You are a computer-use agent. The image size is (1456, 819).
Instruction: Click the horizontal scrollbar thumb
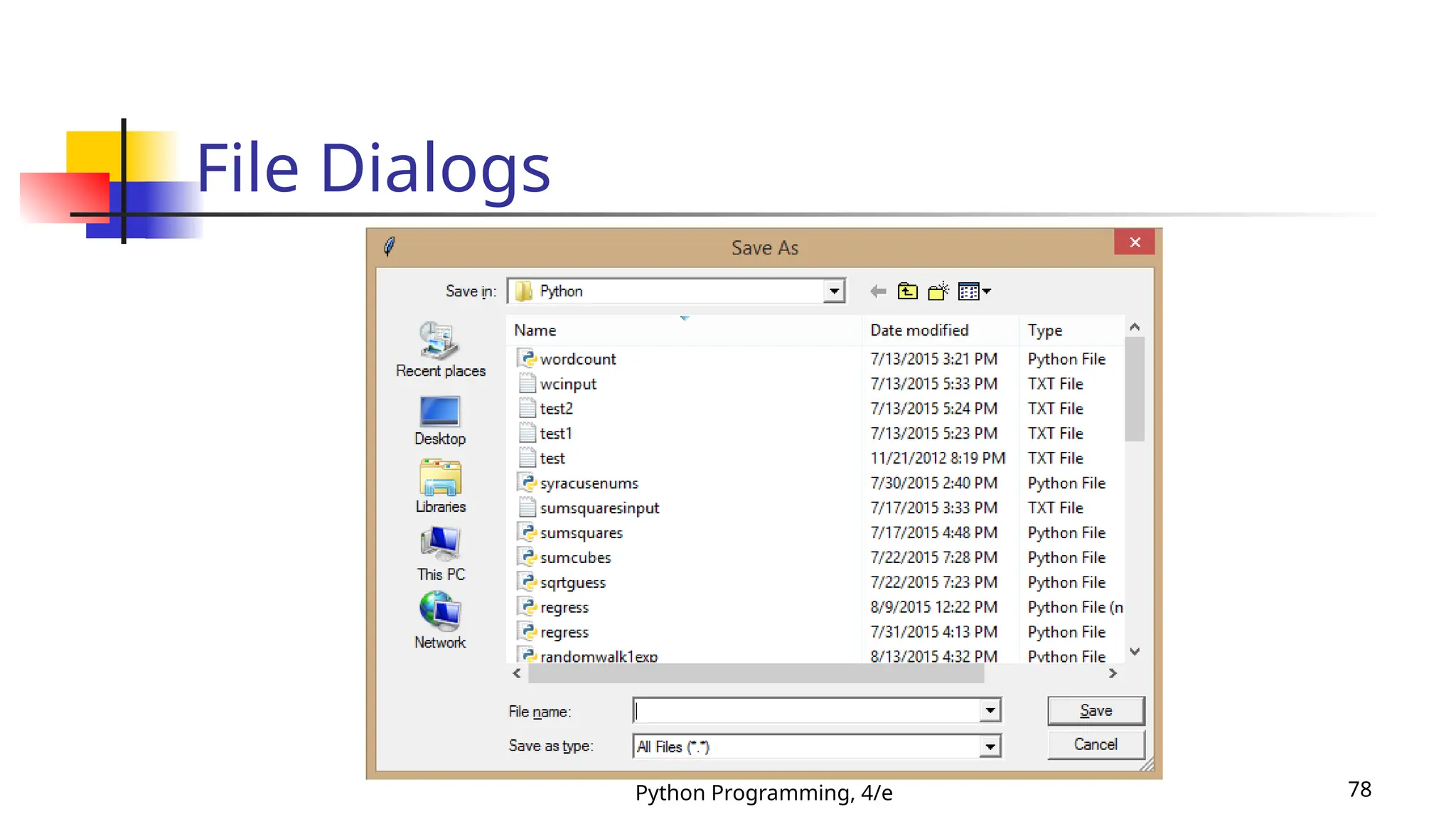click(x=756, y=673)
